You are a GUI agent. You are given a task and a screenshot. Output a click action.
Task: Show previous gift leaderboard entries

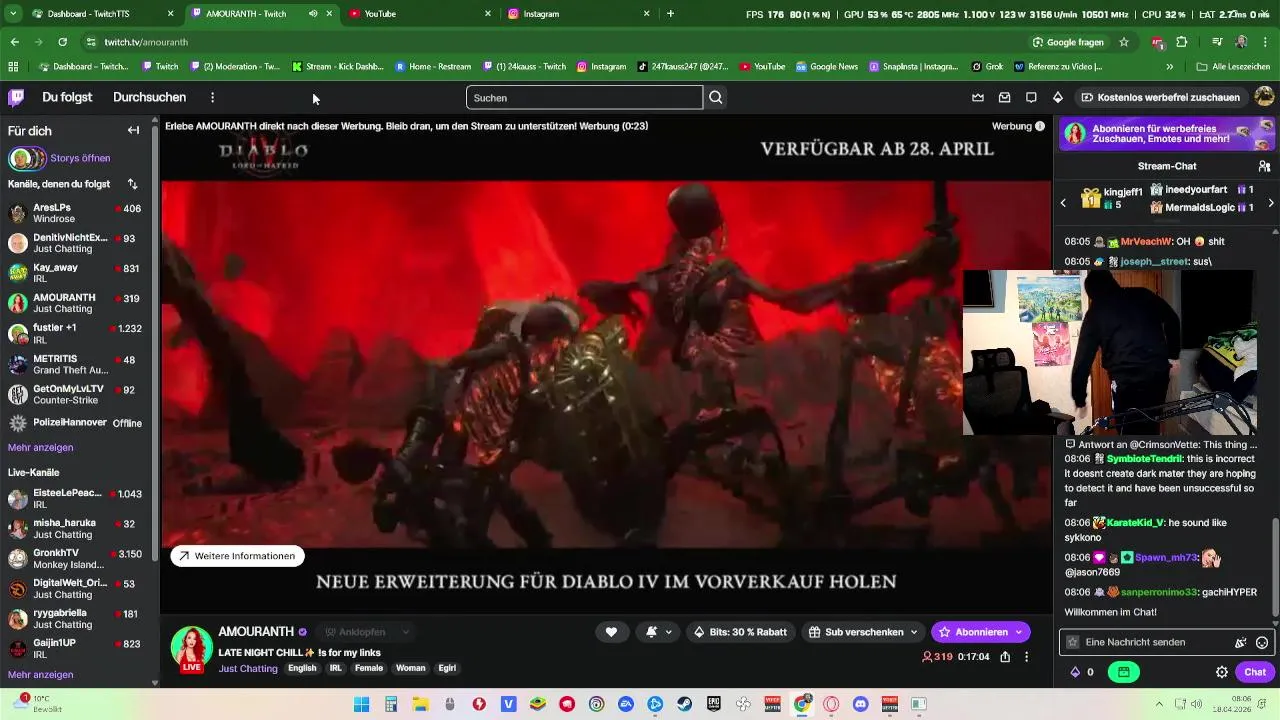(1063, 202)
